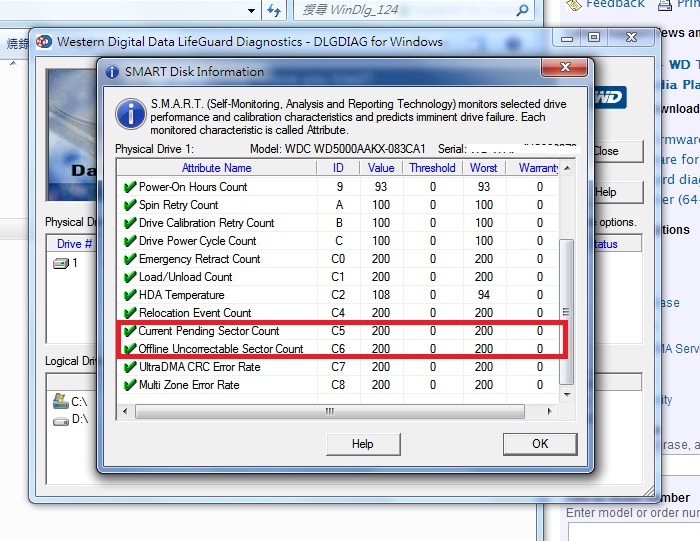Click ID C5 cell
This screenshot has height=541, width=700.
(x=338, y=331)
